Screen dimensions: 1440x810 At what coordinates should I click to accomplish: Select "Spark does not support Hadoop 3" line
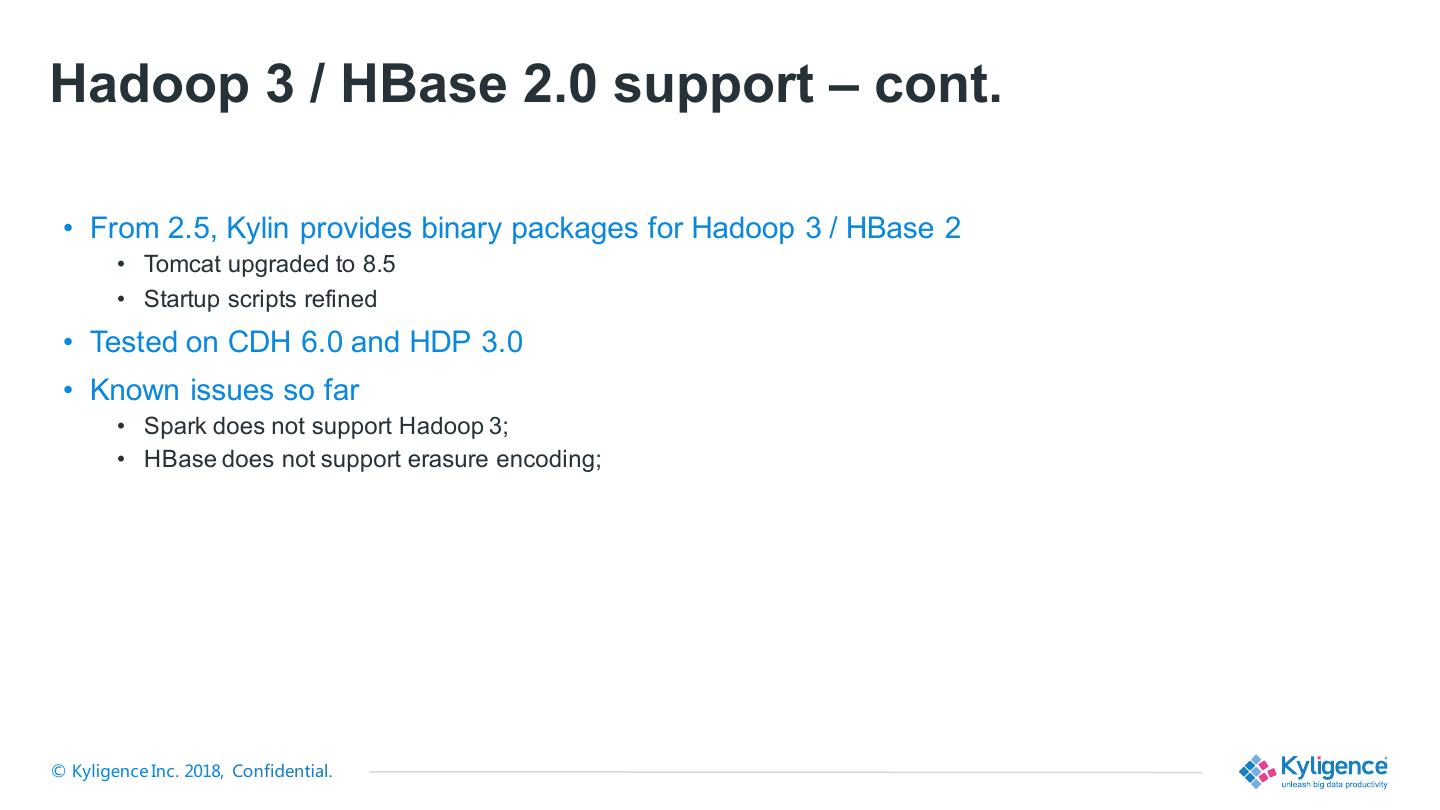[326, 426]
